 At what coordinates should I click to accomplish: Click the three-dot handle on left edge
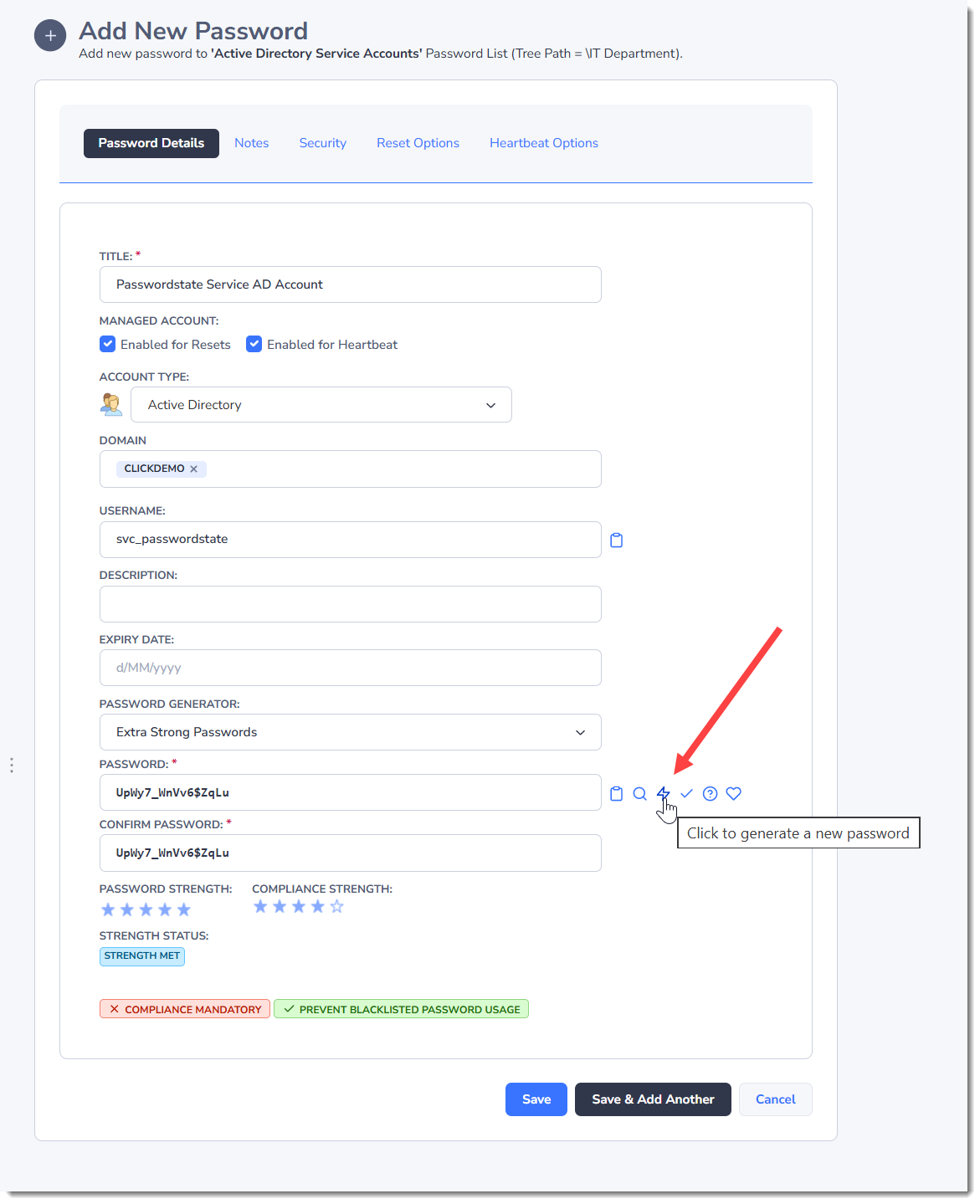pyautogui.click(x=12, y=765)
